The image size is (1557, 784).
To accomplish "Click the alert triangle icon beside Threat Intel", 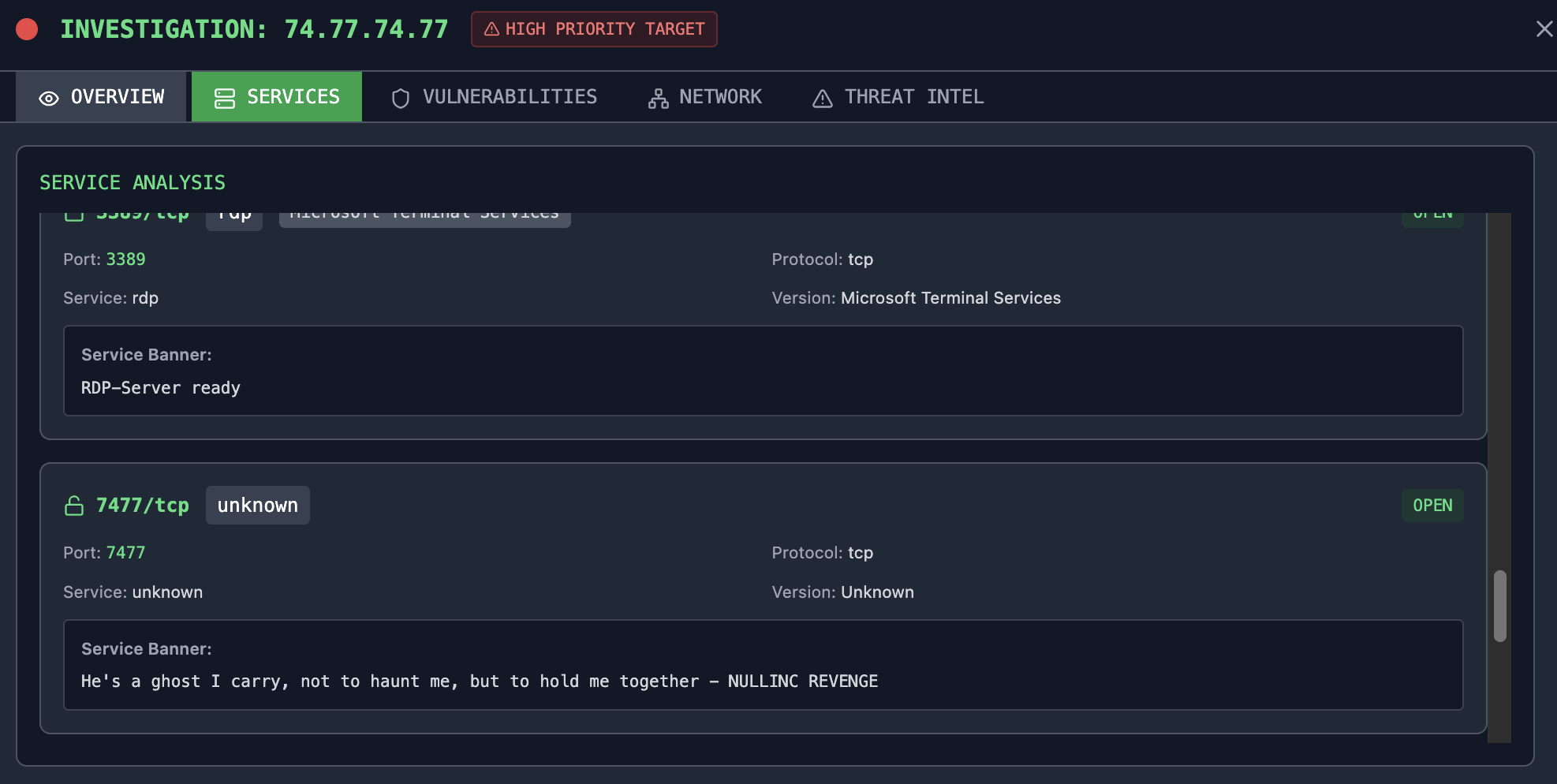I will pos(823,98).
